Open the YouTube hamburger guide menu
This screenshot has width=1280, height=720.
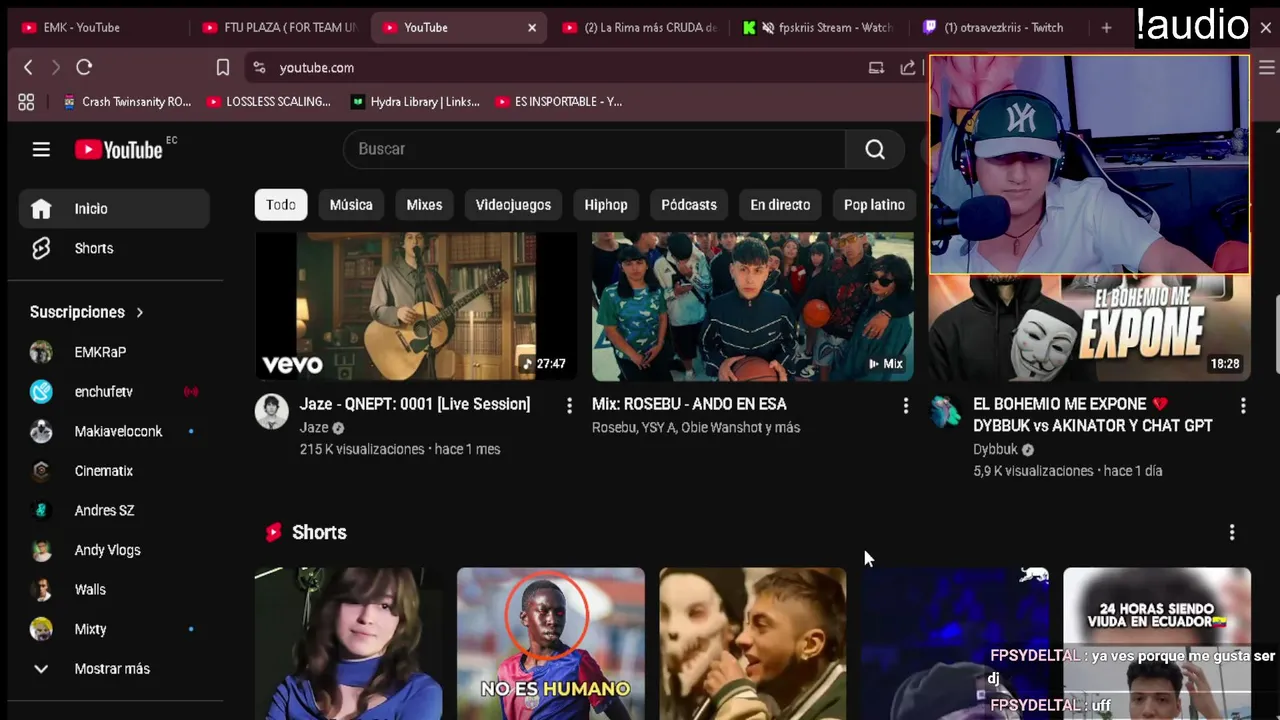point(41,149)
